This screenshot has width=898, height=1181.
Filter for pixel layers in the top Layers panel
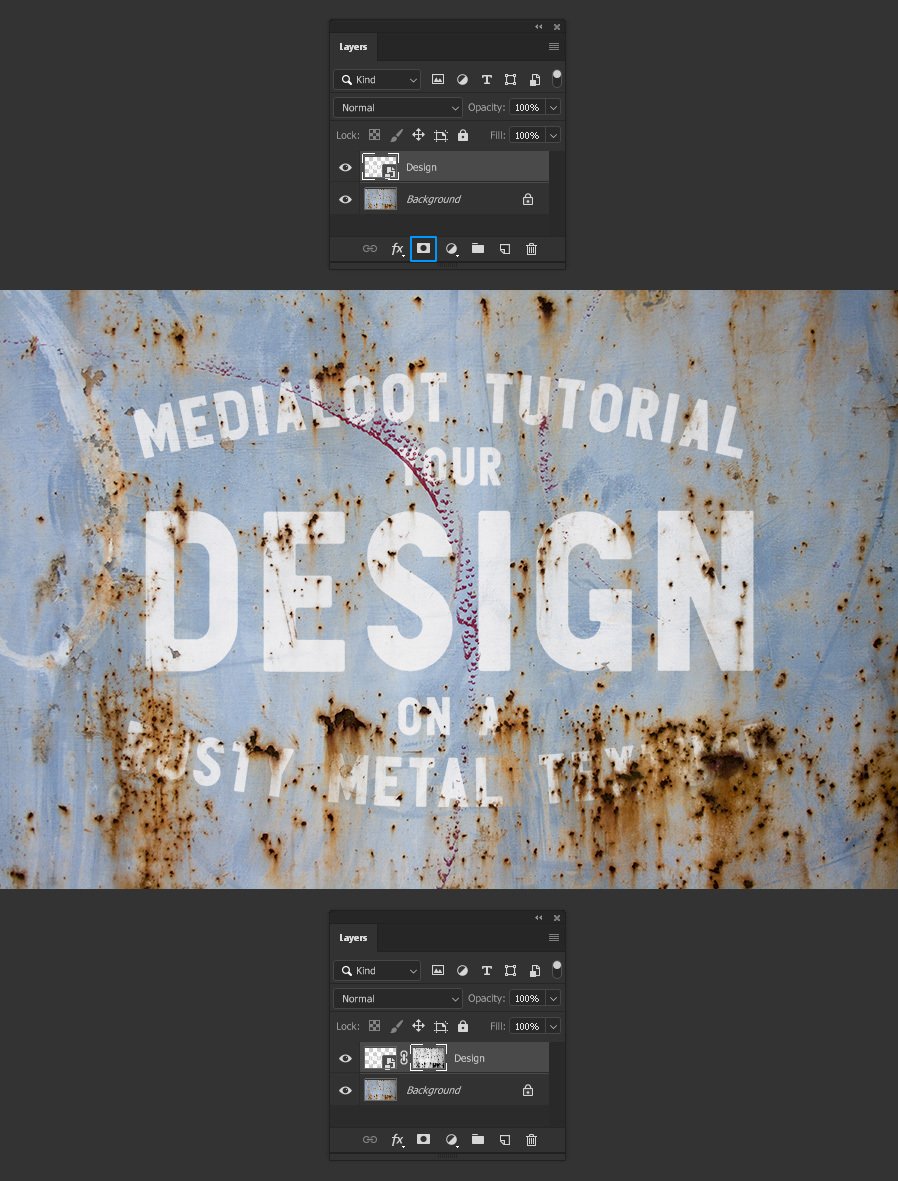(438, 80)
